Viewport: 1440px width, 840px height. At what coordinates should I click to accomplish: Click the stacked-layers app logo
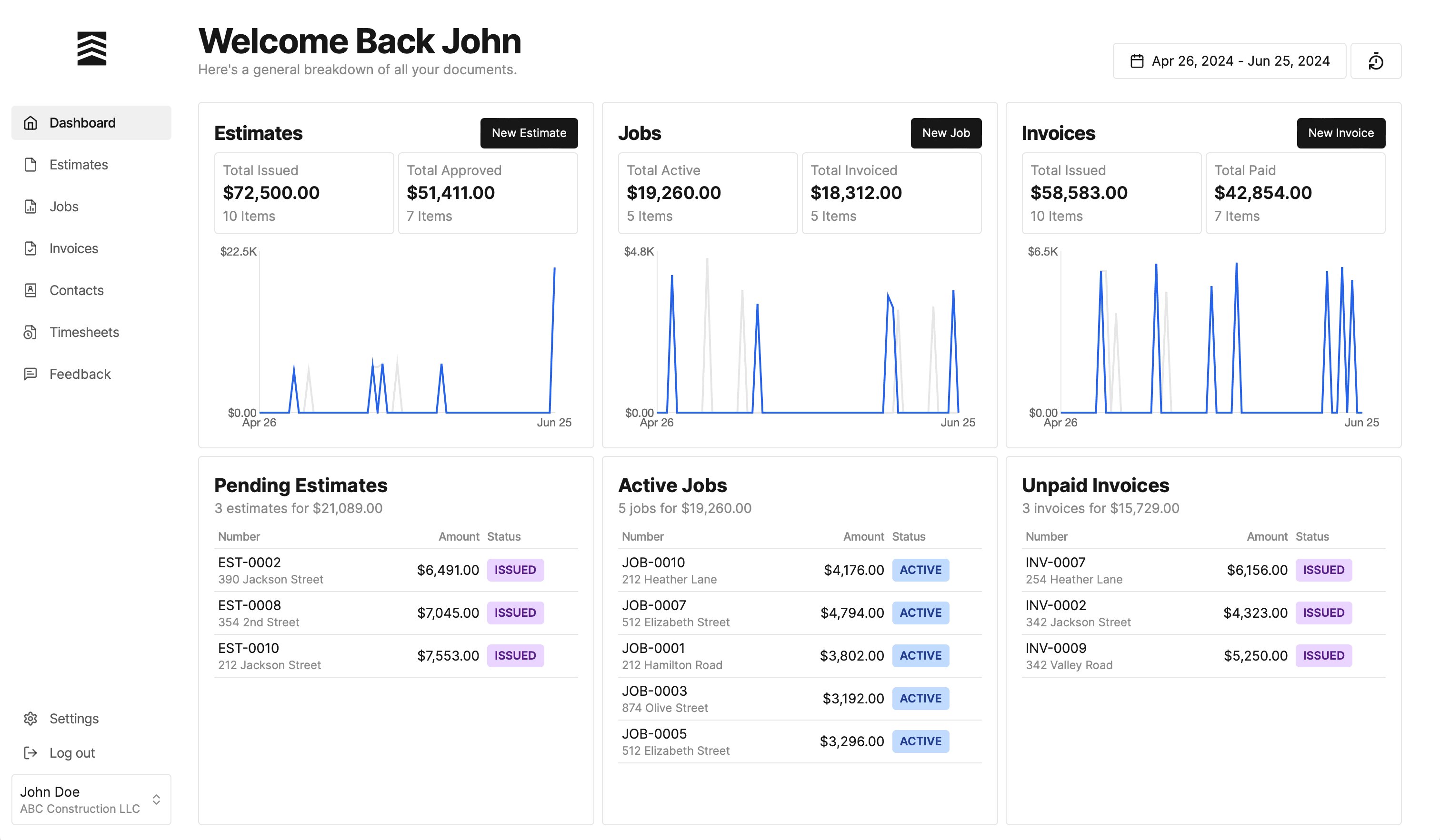tap(91, 49)
